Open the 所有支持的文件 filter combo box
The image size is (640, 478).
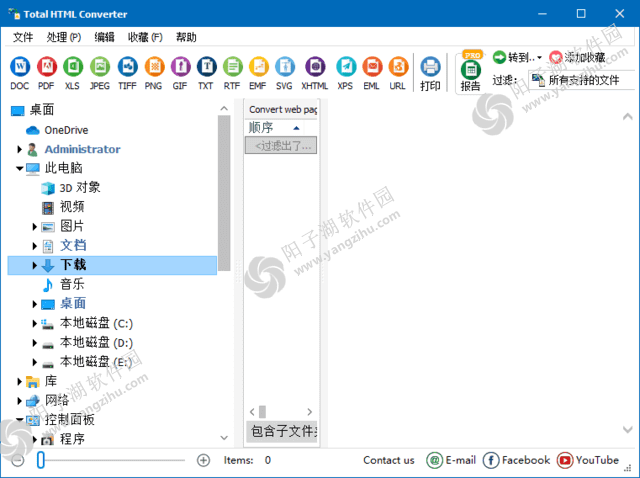[x=582, y=80]
